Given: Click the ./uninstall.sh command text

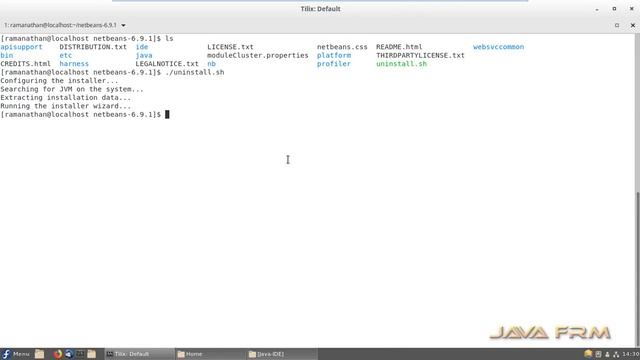Looking at the screenshot, I should (195, 72).
